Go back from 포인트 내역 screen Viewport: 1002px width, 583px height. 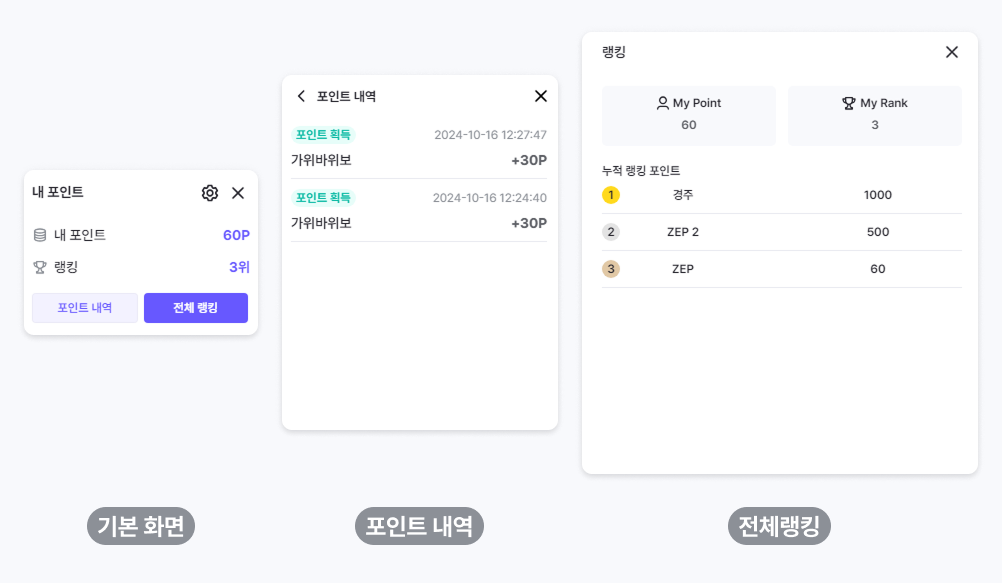[x=301, y=96]
